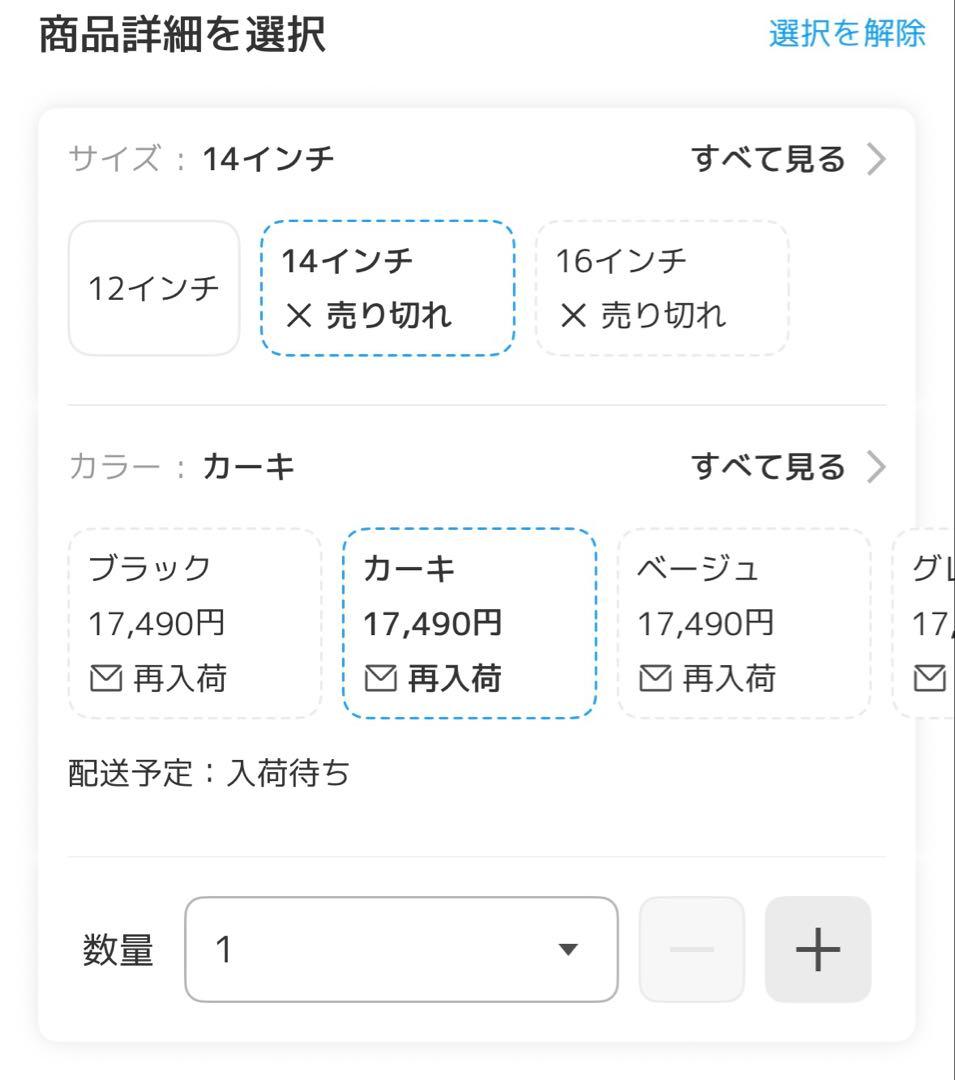
Task: Click the minus icon to decrease quantity
Action: pyautogui.click(x=692, y=950)
